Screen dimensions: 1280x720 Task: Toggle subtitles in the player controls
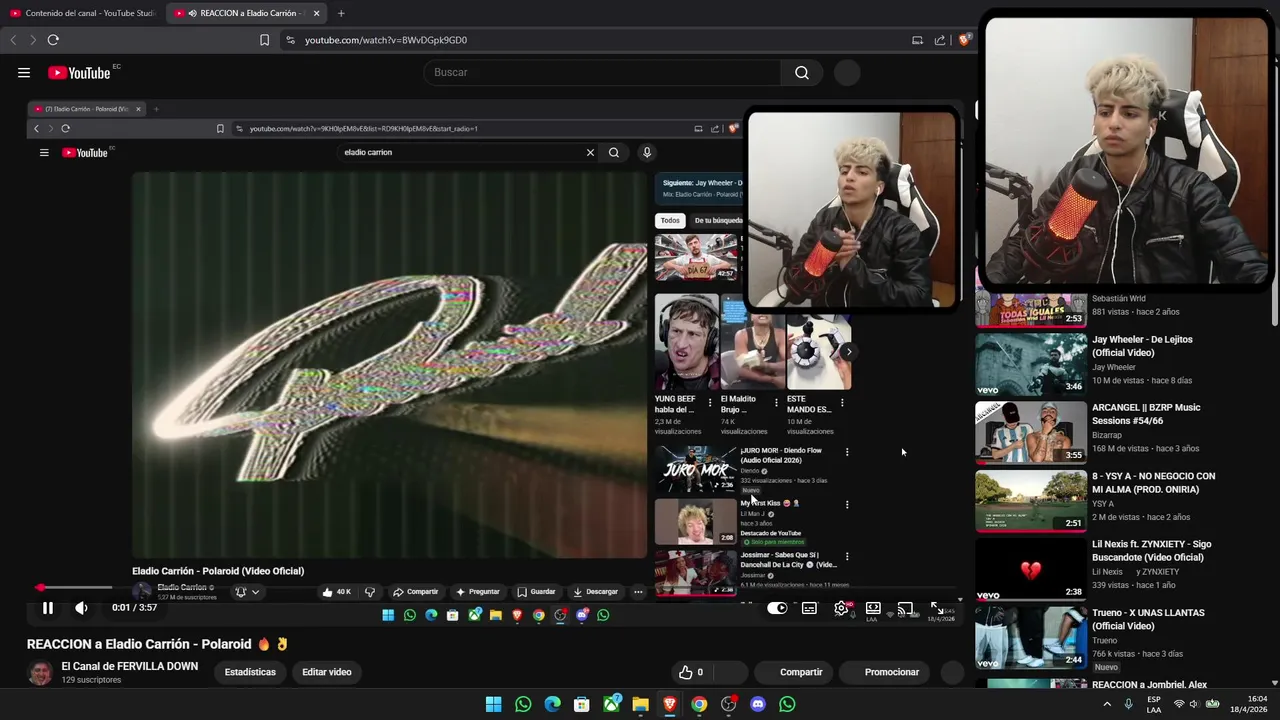click(x=809, y=608)
